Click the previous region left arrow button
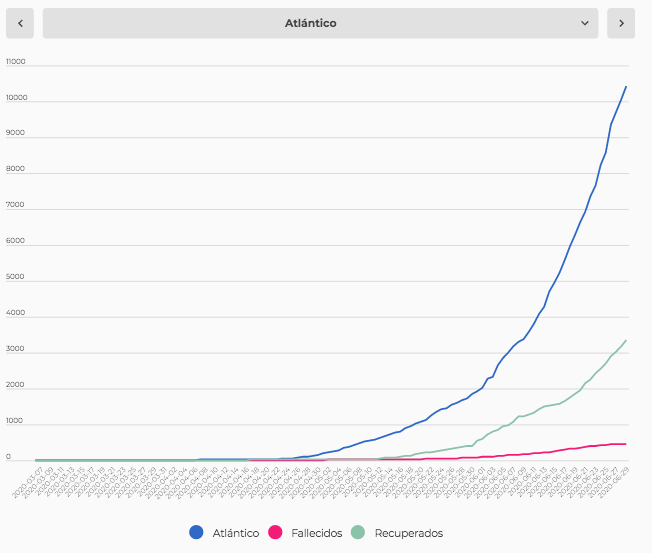Image resolution: width=660 pixels, height=553 pixels. coord(20,23)
